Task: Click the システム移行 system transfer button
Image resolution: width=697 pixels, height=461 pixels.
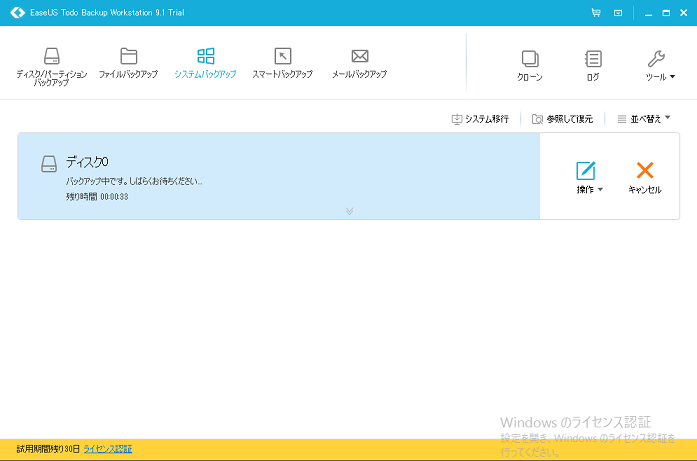Action: click(x=481, y=119)
